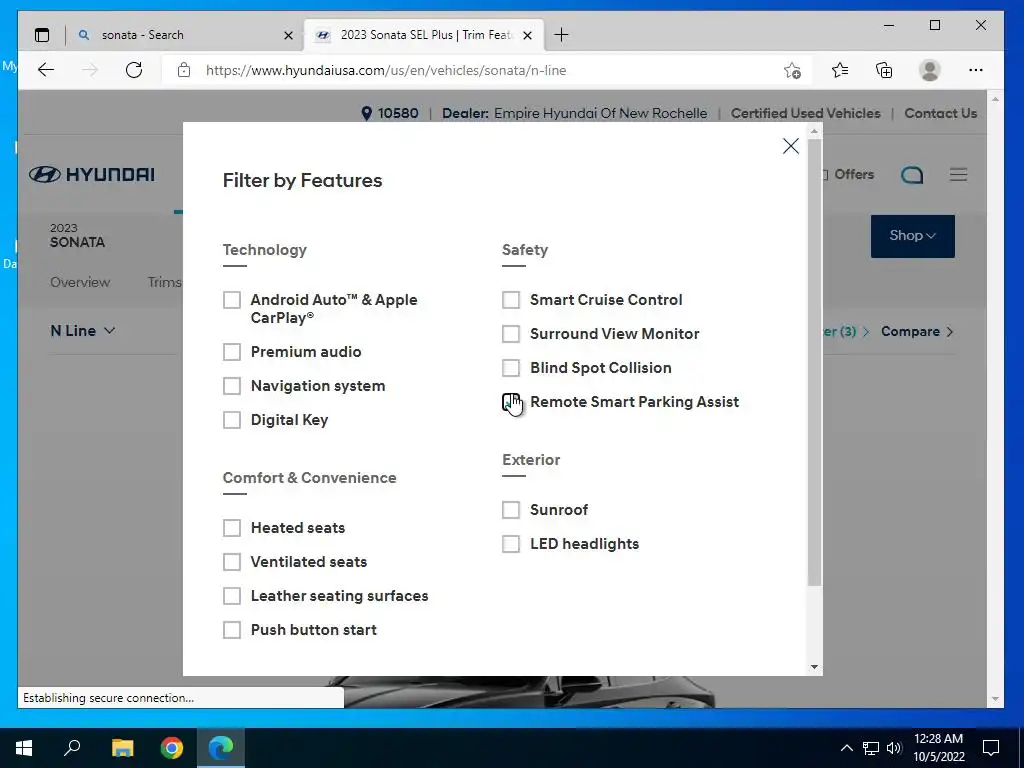Tick the Push button start checkbox

[x=232, y=630]
